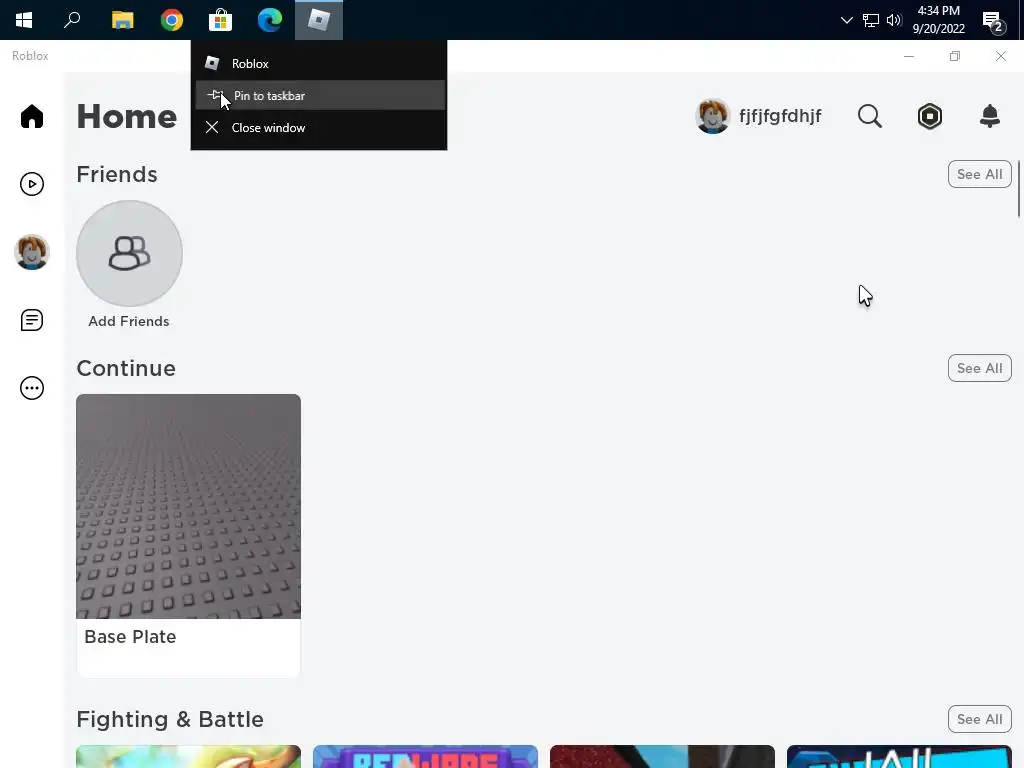The height and width of the screenshot is (768, 1024).
Task: Click See All for Friends
Action: click(x=979, y=174)
